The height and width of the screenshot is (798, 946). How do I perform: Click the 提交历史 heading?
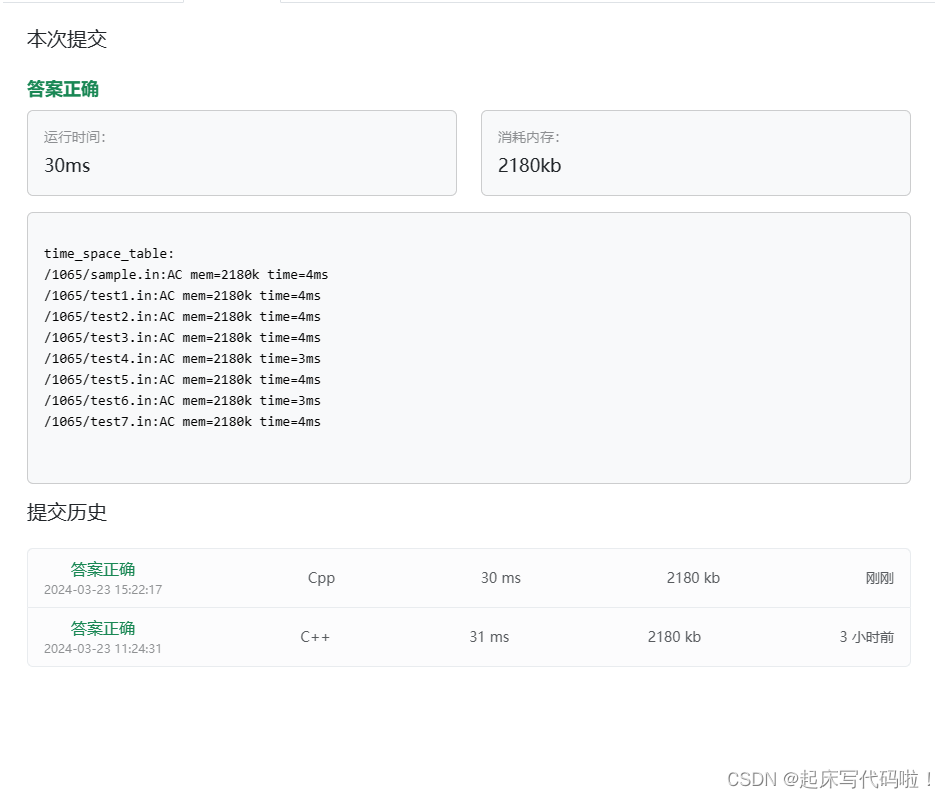tap(67, 513)
